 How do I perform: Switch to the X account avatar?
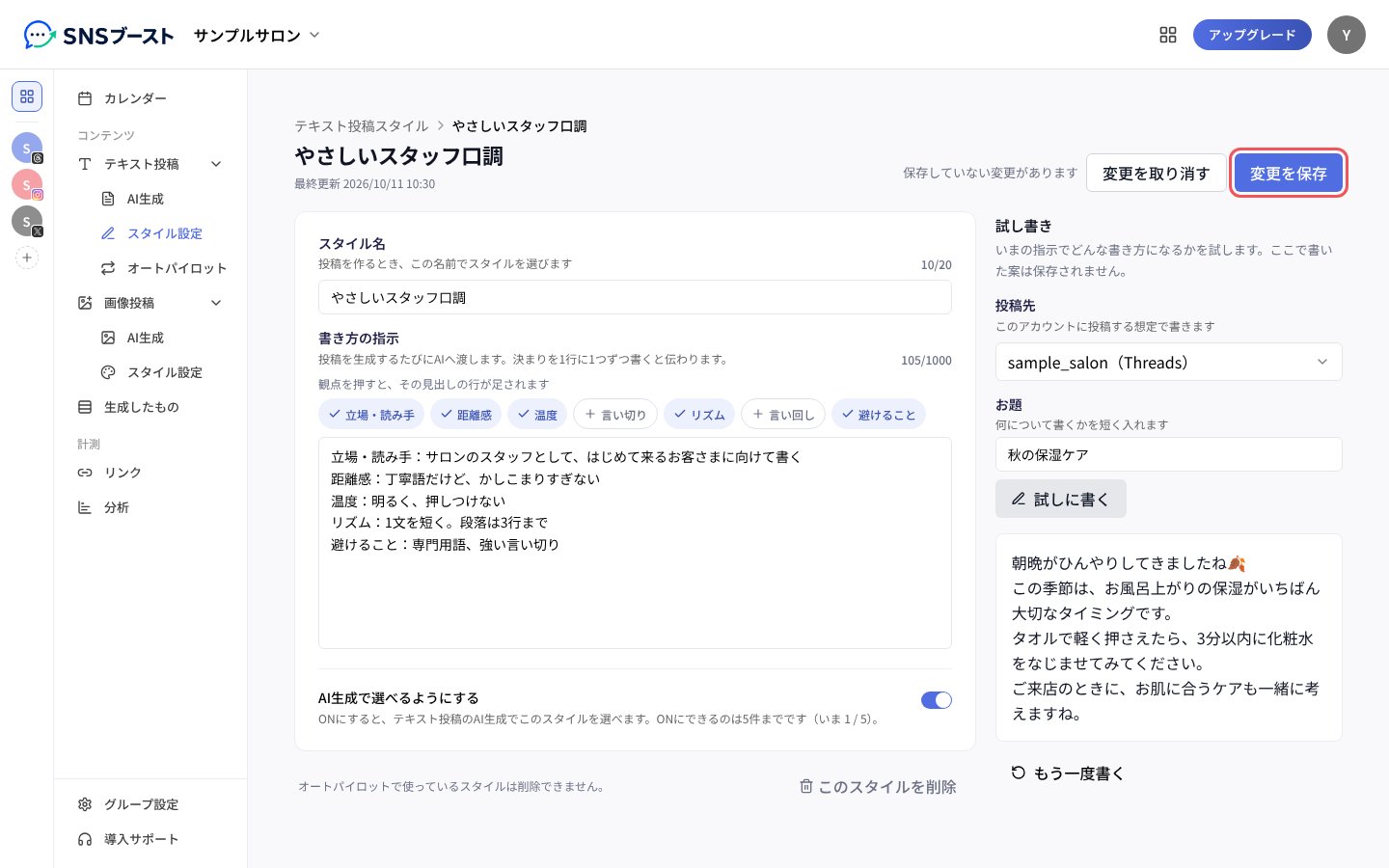27,221
